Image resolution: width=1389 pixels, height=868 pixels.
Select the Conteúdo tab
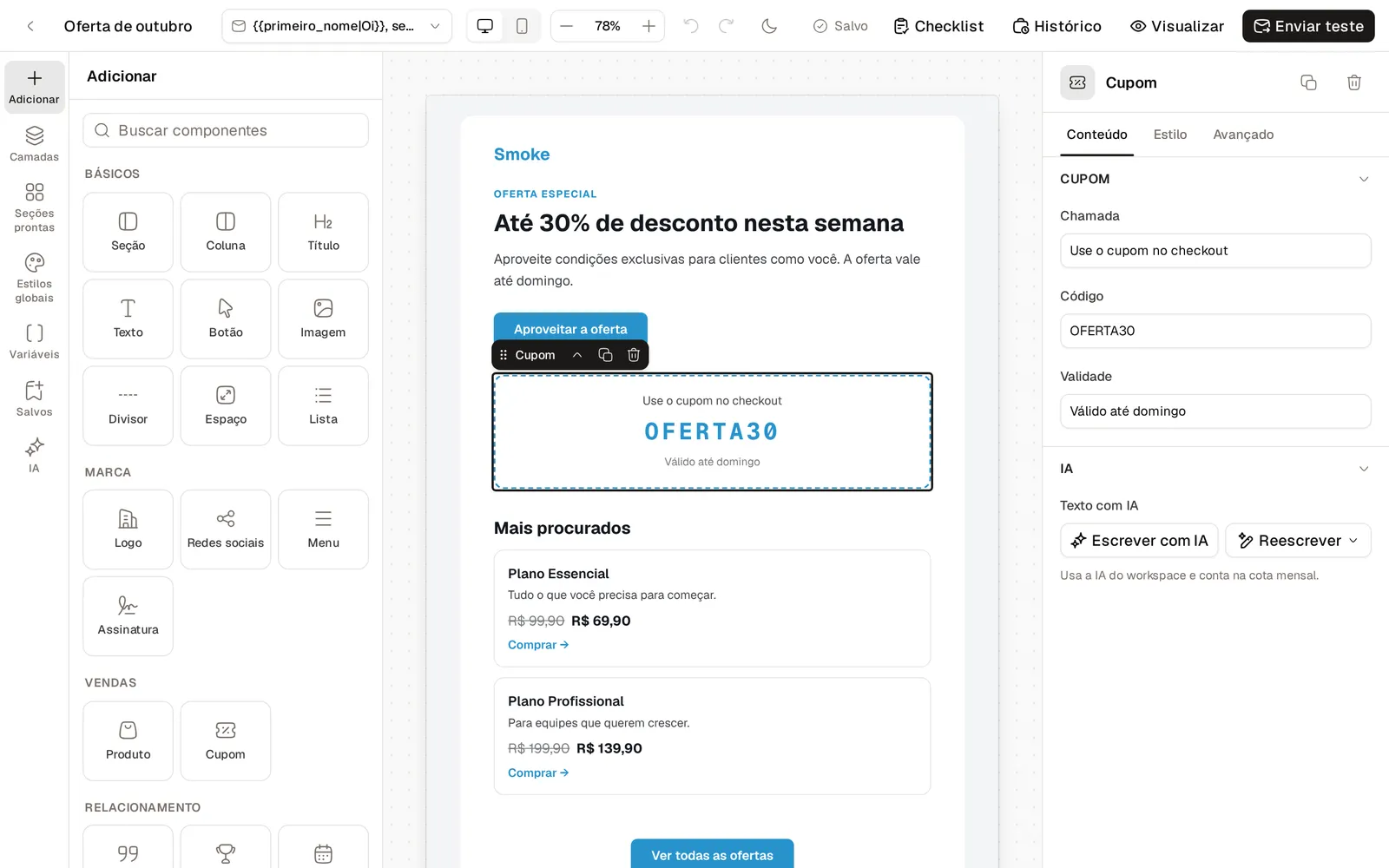[x=1097, y=135]
